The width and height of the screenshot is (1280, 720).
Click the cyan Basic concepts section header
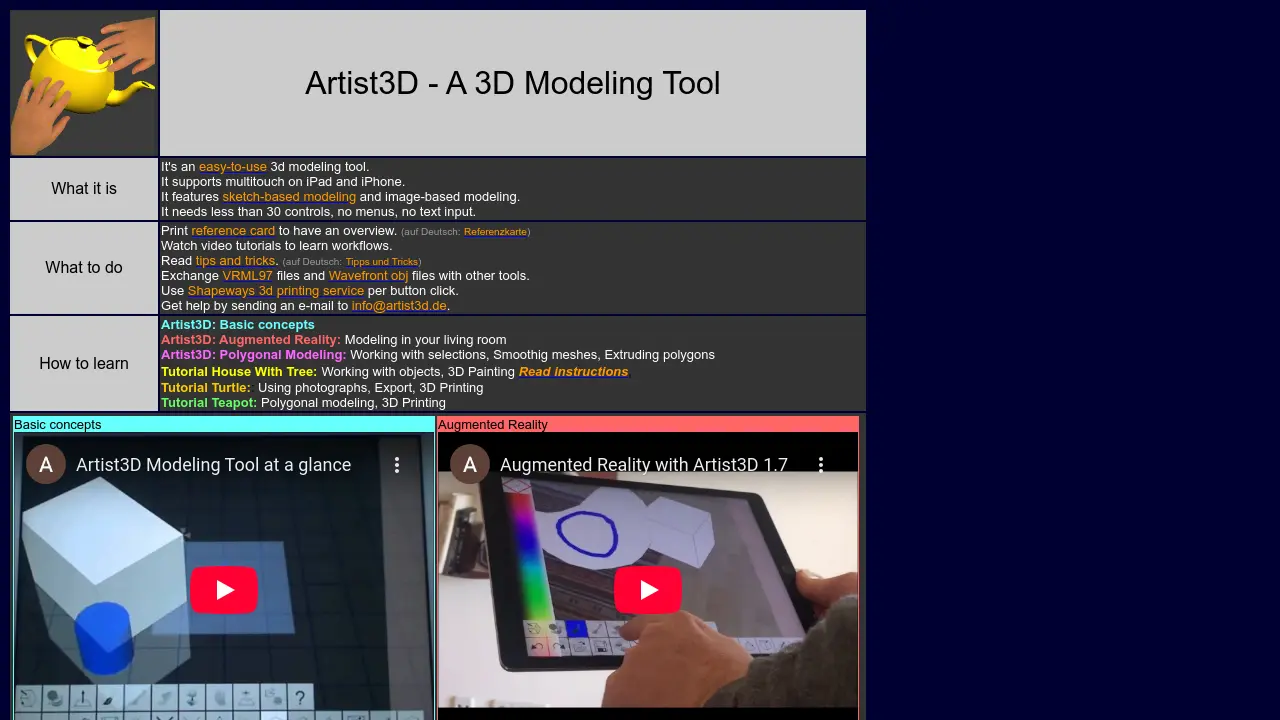[x=224, y=425]
